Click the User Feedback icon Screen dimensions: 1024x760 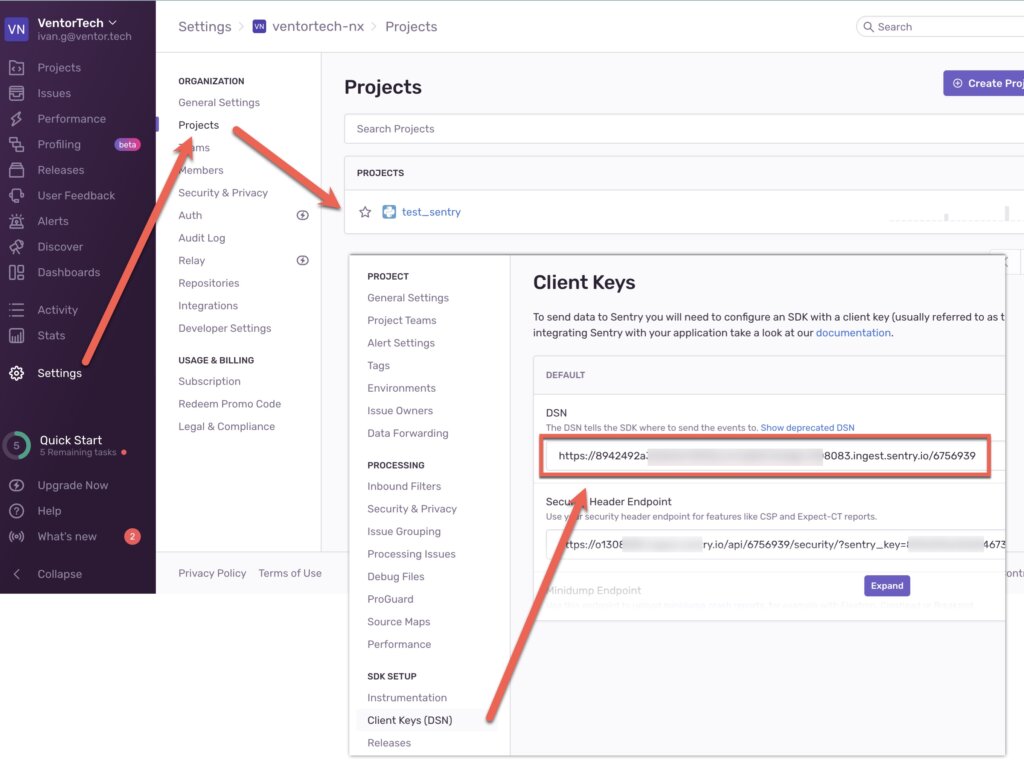click(16, 195)
